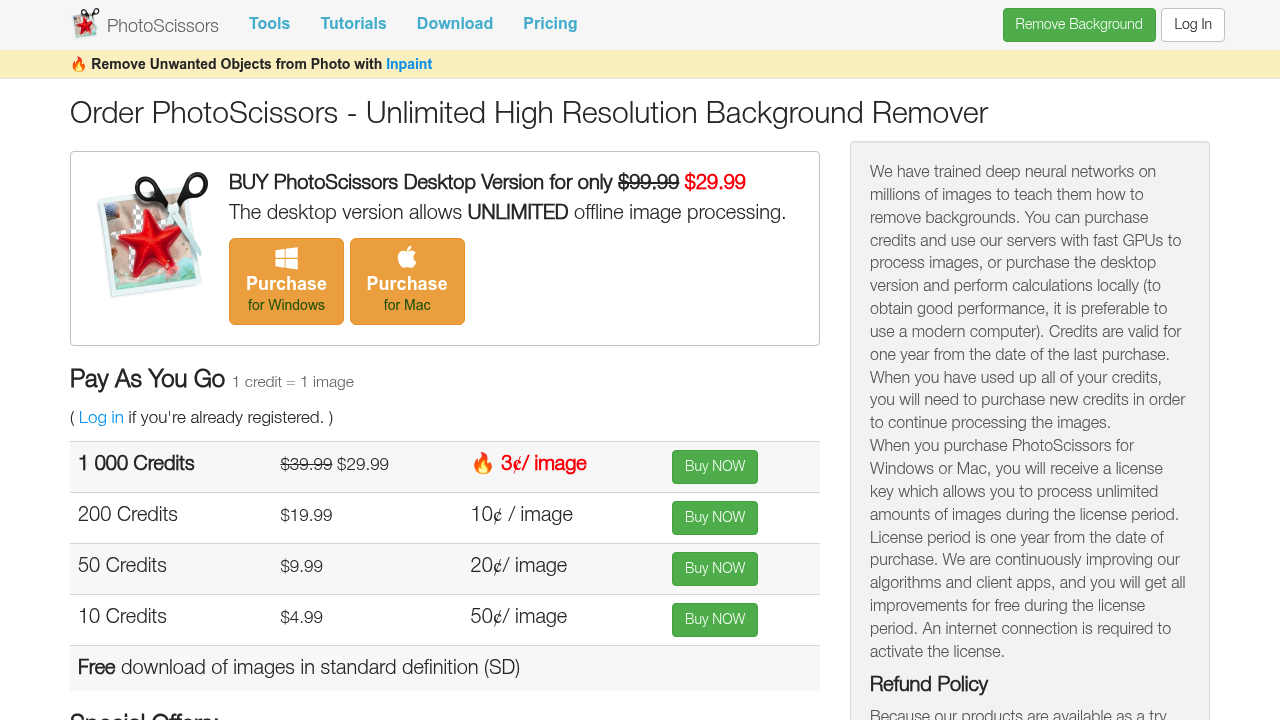Open the Pricing page
Viewport: 1280px width, 720px height.
pos(550,23)
